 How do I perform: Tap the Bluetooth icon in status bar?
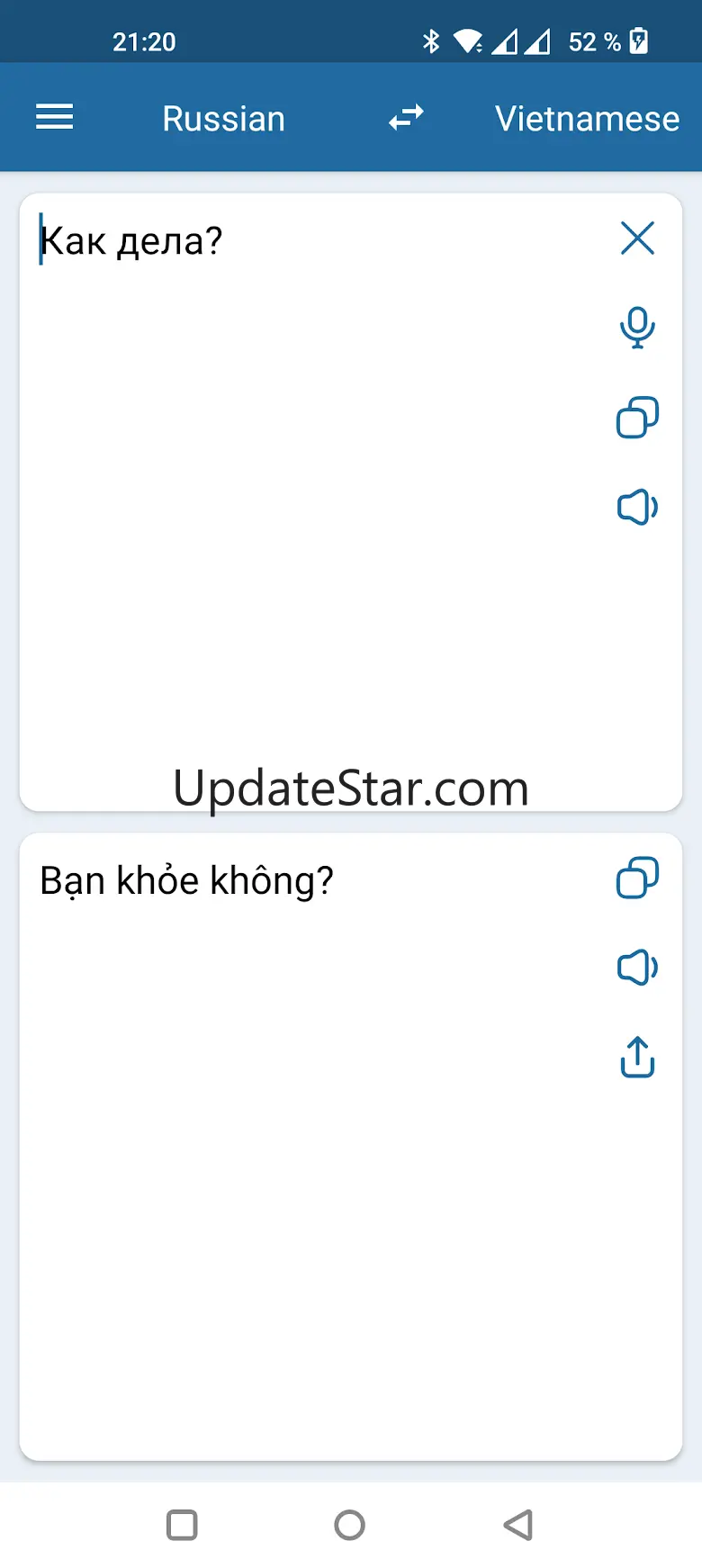point(431,41)
